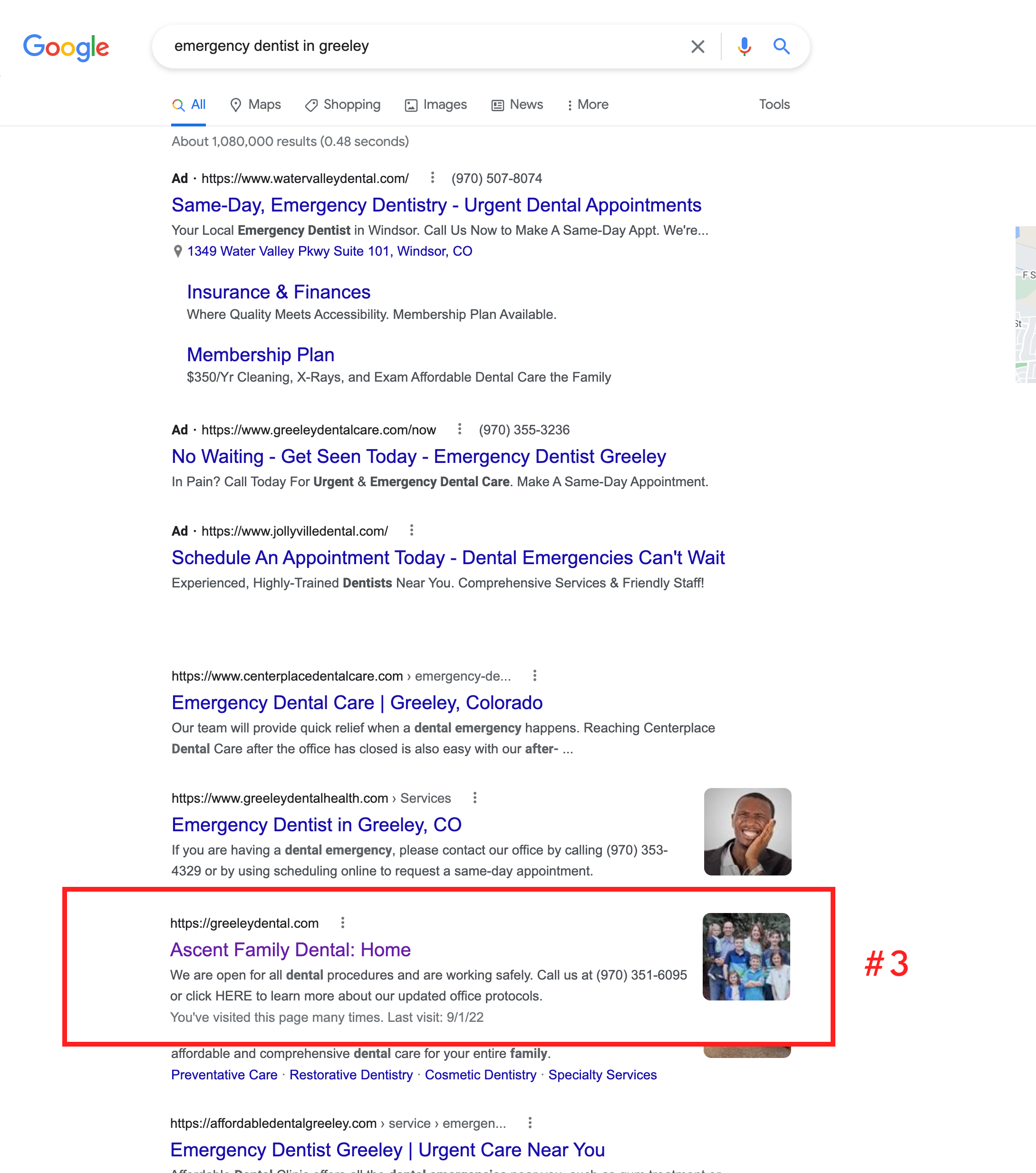Click the map pin icon beside the Windsor address

[x=178, y=251]
